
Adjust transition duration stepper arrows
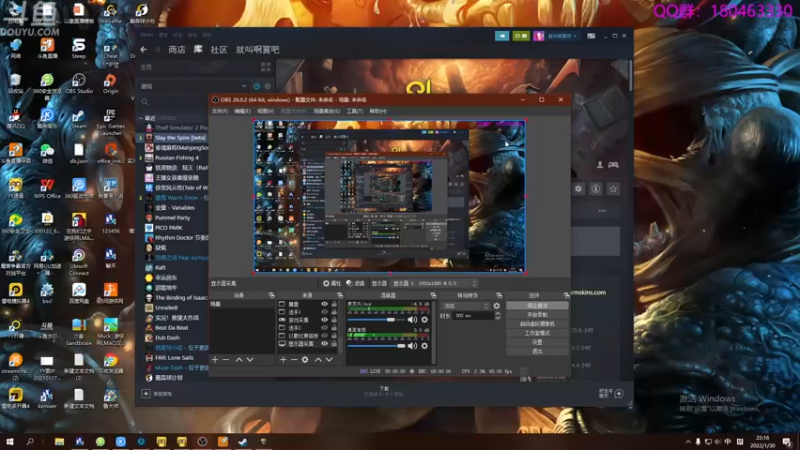497,316
